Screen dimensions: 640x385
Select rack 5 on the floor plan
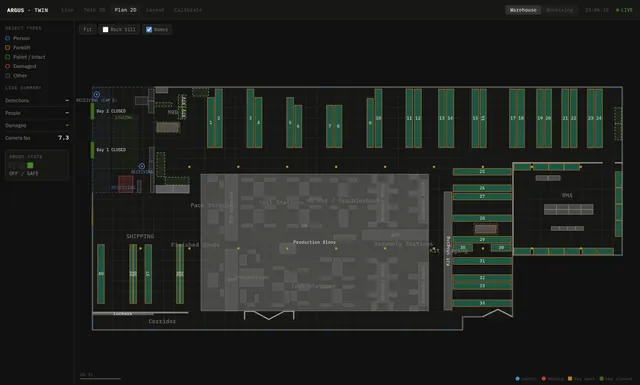pyautogui.click(x=290, y=122)
